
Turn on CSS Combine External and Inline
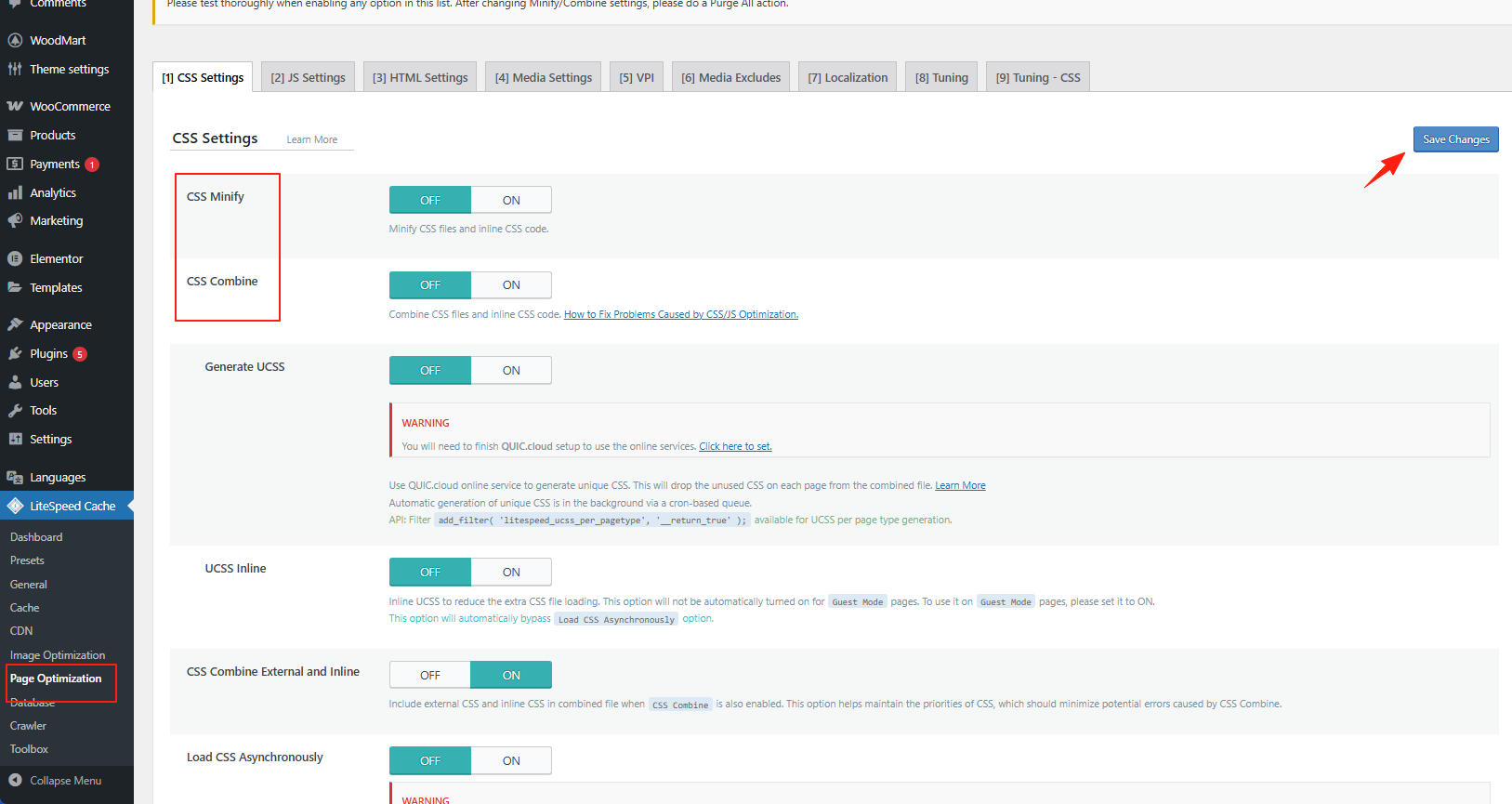click(x=511, y=675)
